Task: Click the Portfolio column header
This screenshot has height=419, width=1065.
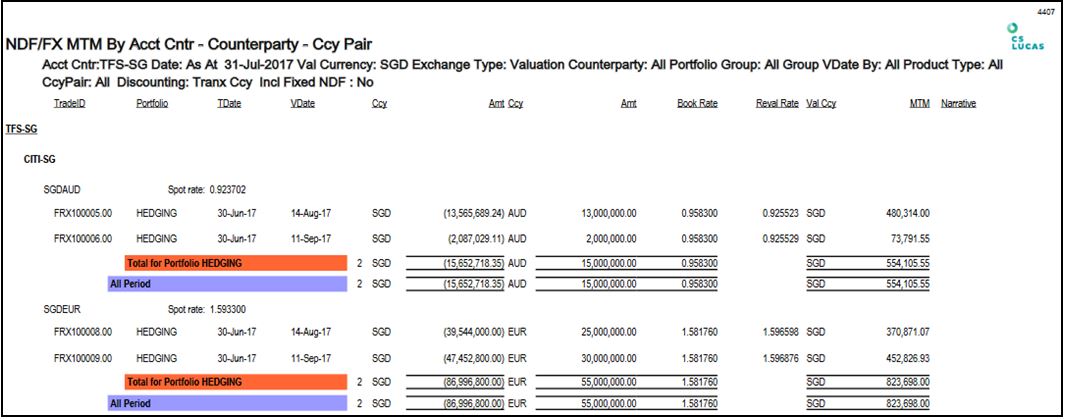Action: [151, 103]
